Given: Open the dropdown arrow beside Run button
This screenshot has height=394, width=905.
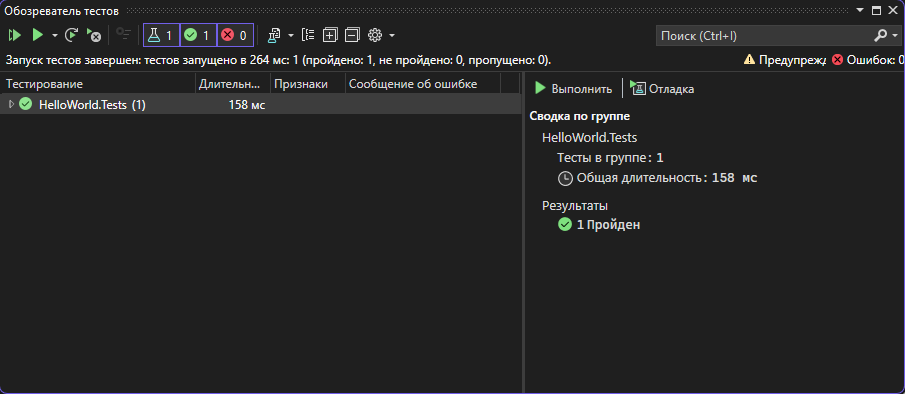Looking at the screenshot, I should point(55,36).
